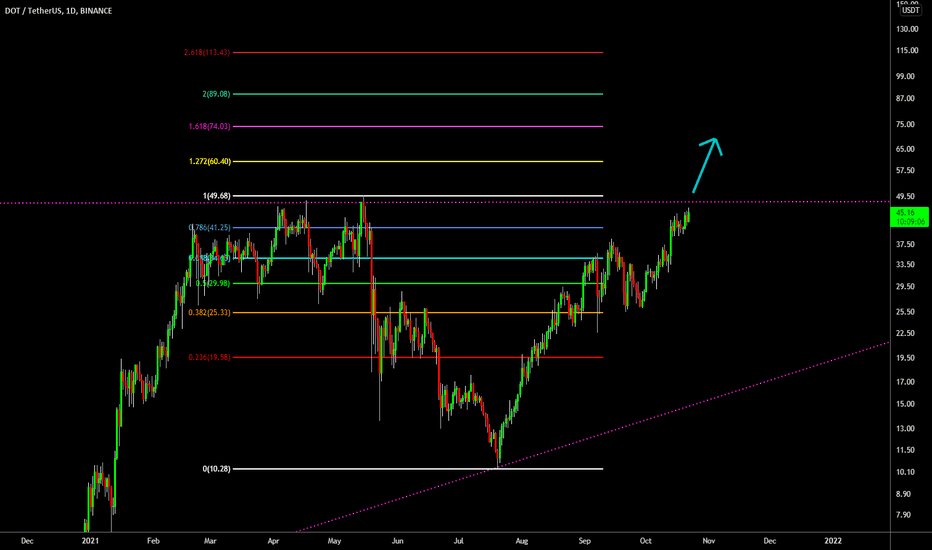
Task: Click the 10.10 price axis label
Action: click(905, 472)
